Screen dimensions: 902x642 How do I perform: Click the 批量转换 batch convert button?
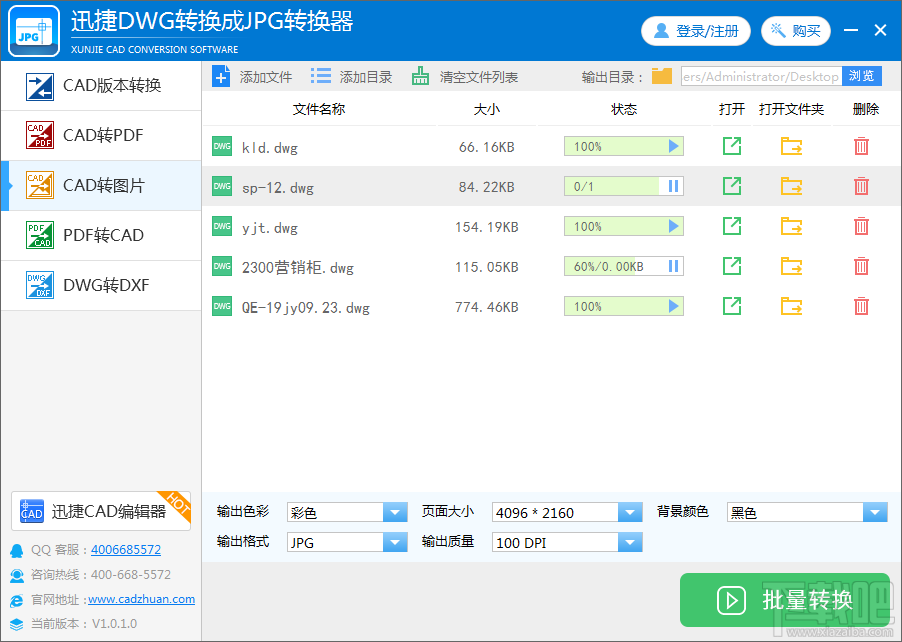pyautogui.click(x=785, y=600)
